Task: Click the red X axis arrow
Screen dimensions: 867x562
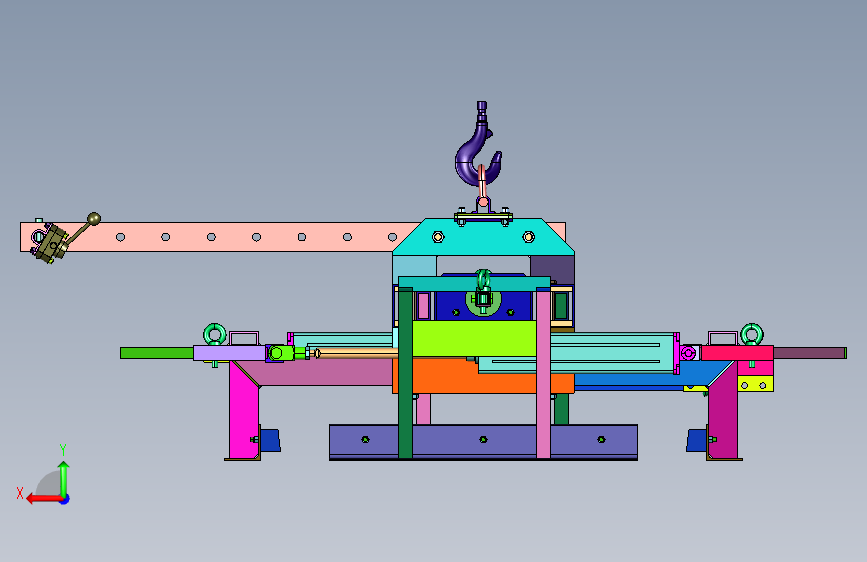Action: (43, 499)
